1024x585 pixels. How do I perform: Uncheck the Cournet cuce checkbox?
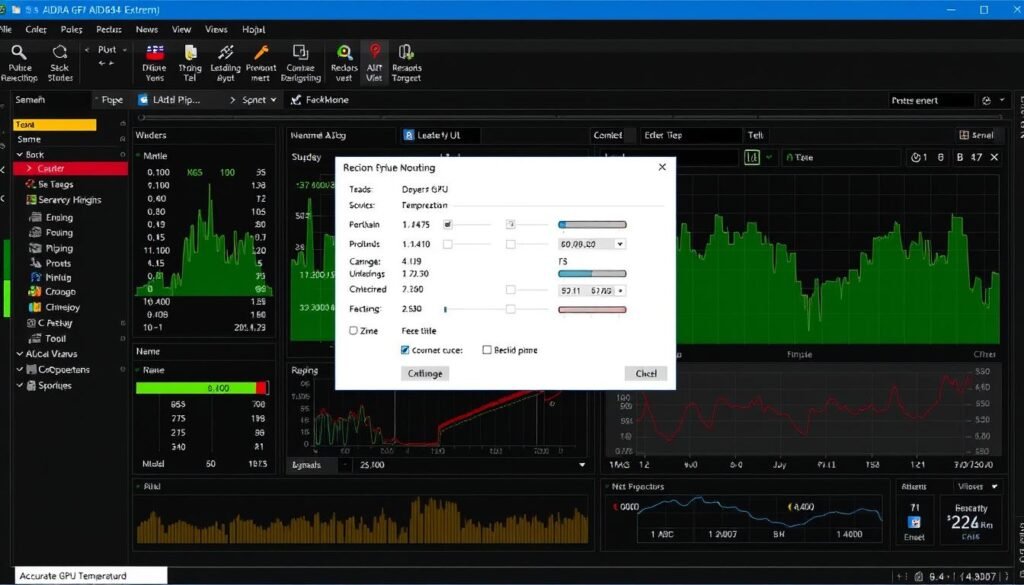coord(403,349)
